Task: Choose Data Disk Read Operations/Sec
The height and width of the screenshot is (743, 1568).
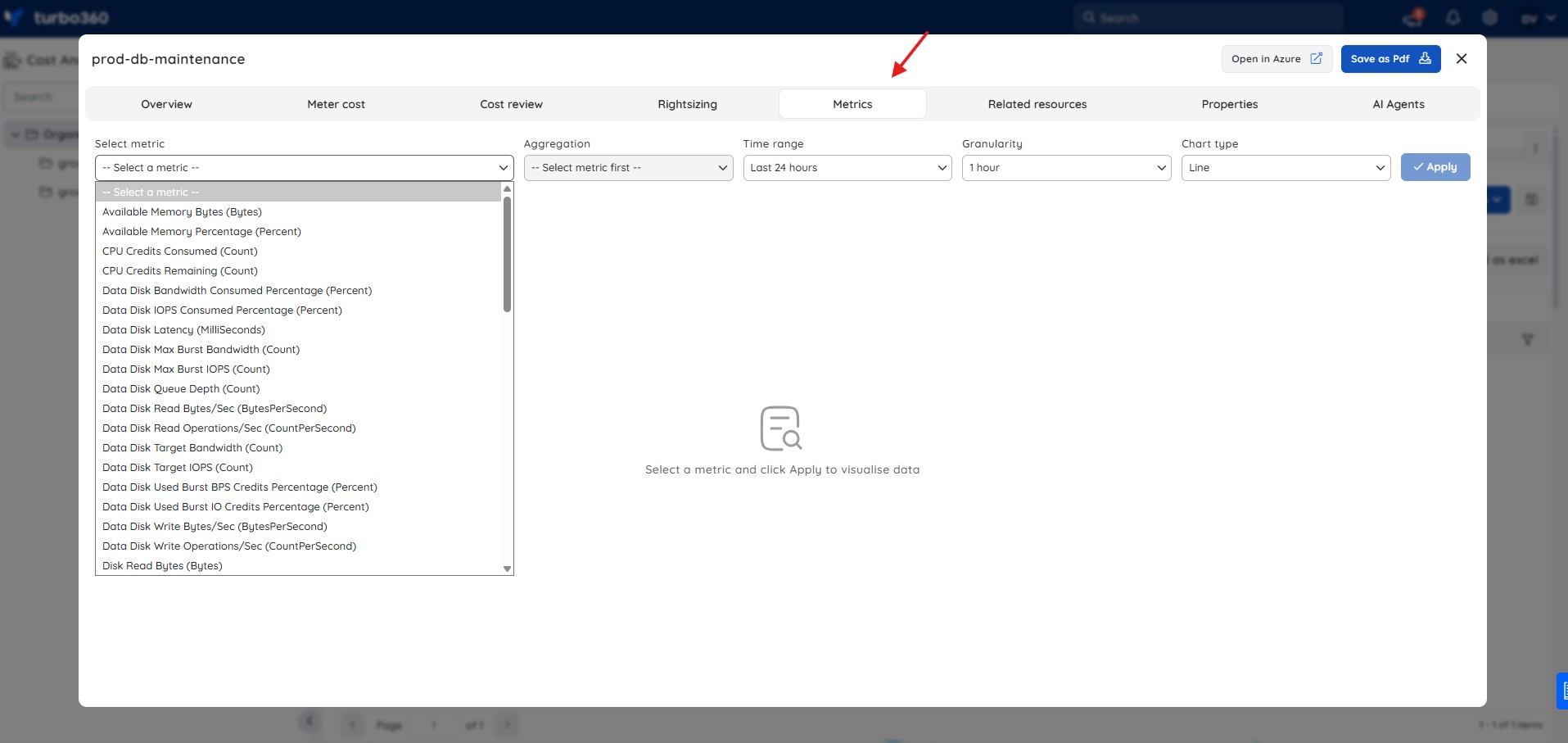Action: click(x=298, y=428)
